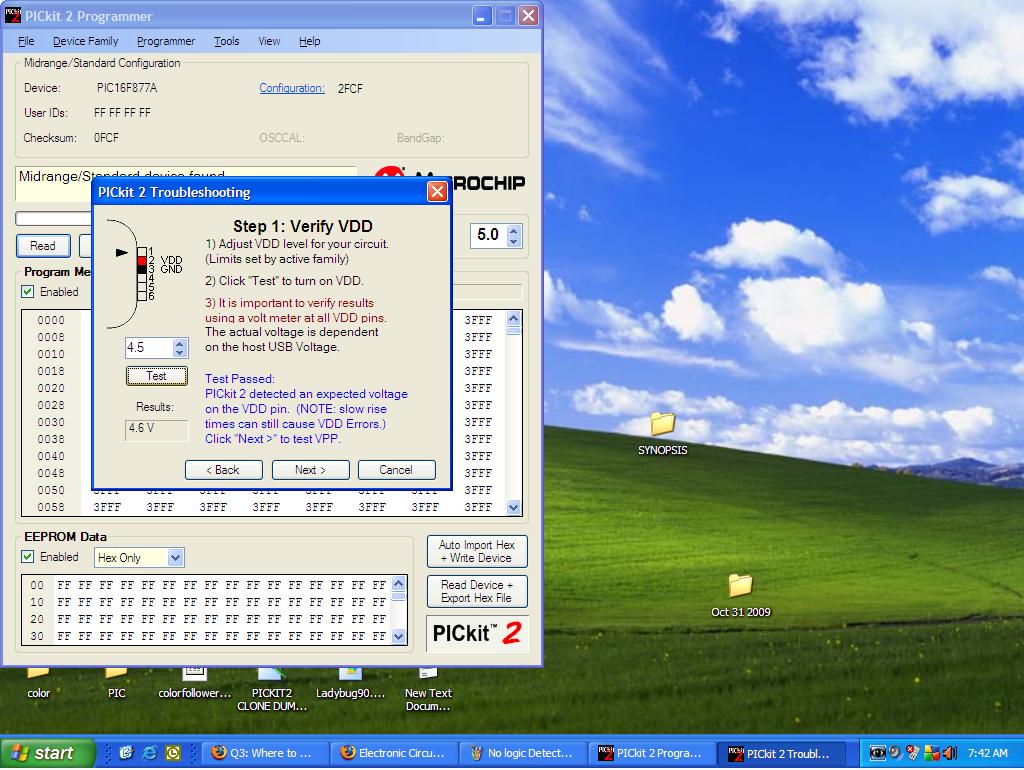Click the volume speaker icon in the tray
The height and width of the screenshot is (770, 1024).
(x=950, y=753)
